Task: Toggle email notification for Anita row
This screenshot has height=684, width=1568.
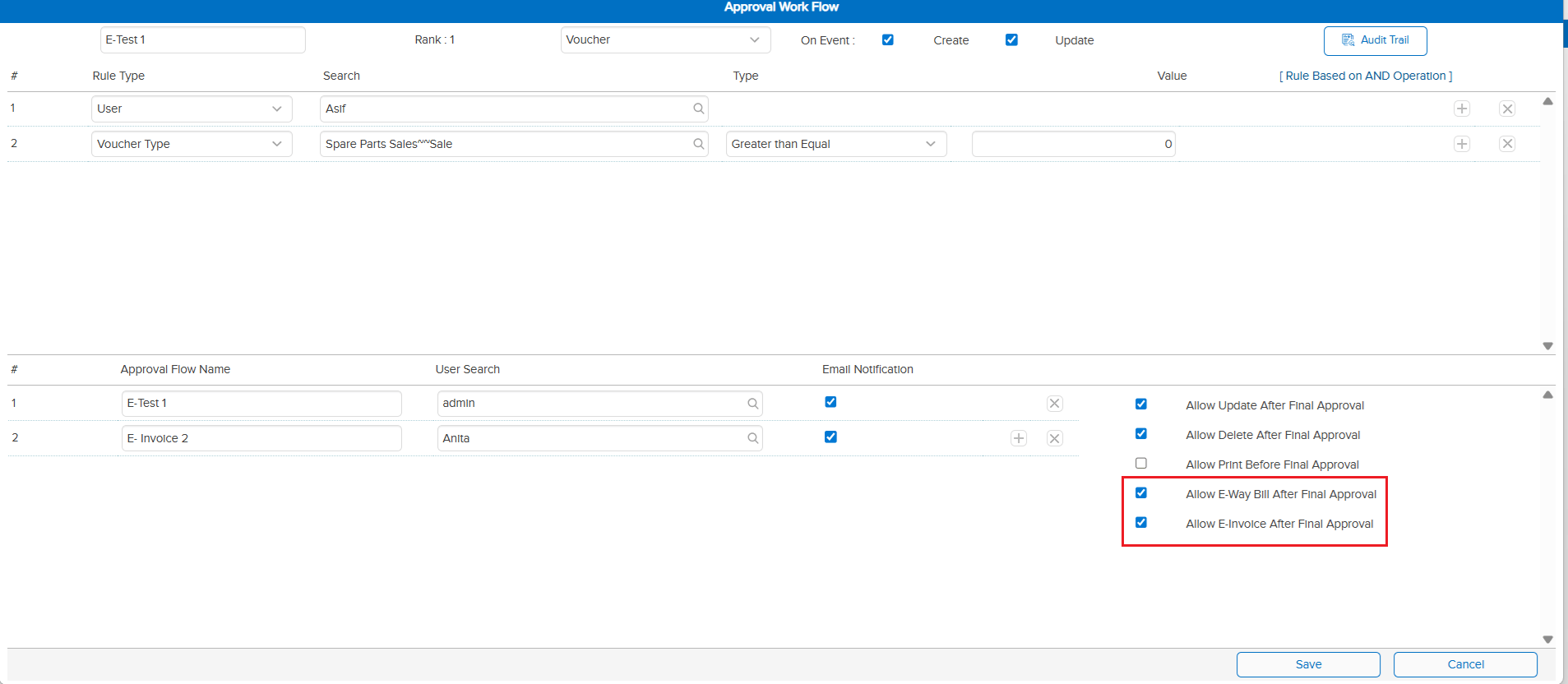Action: (830, 437)
